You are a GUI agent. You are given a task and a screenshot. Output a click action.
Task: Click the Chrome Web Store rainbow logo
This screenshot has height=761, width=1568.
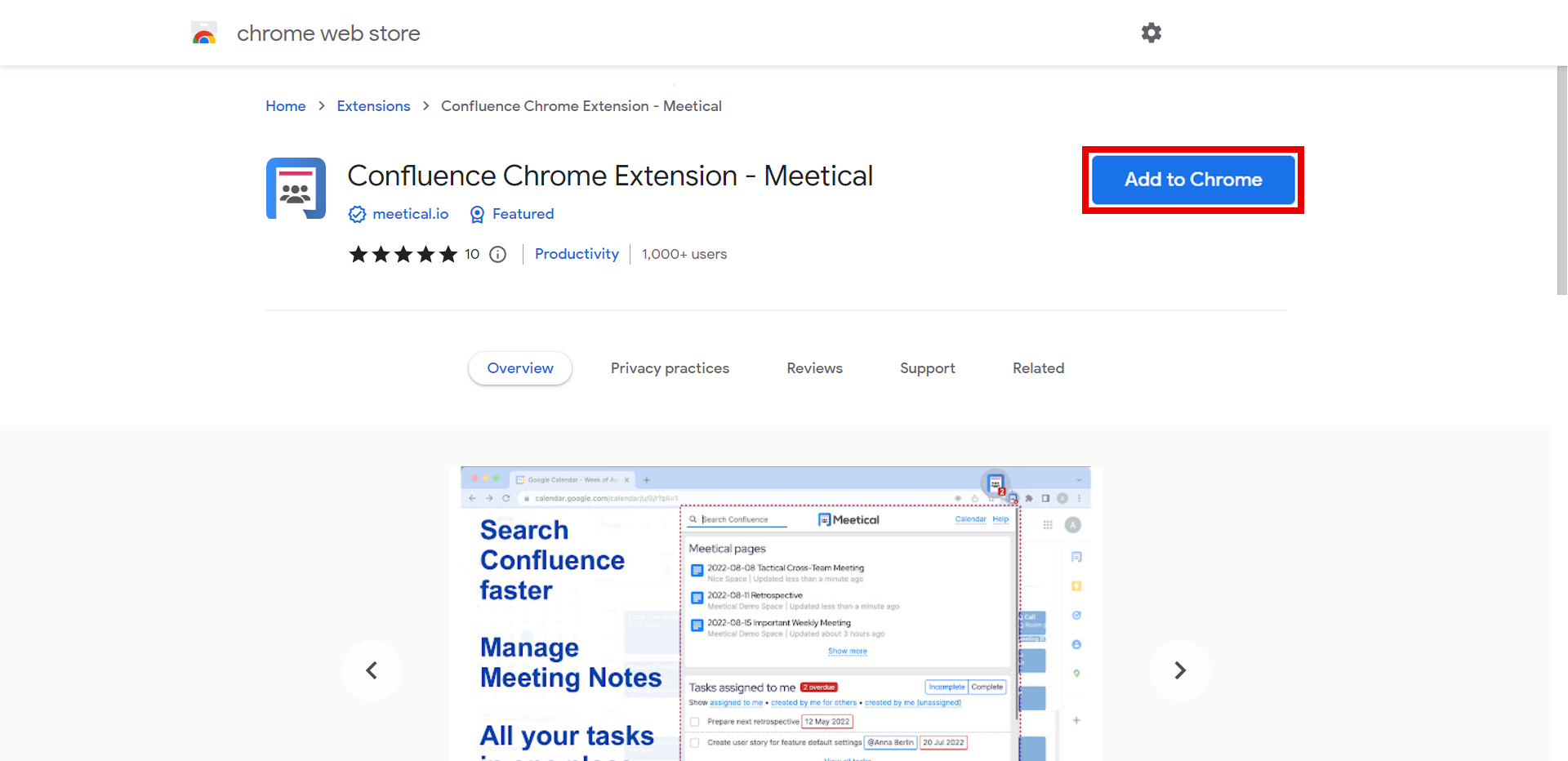204,33
